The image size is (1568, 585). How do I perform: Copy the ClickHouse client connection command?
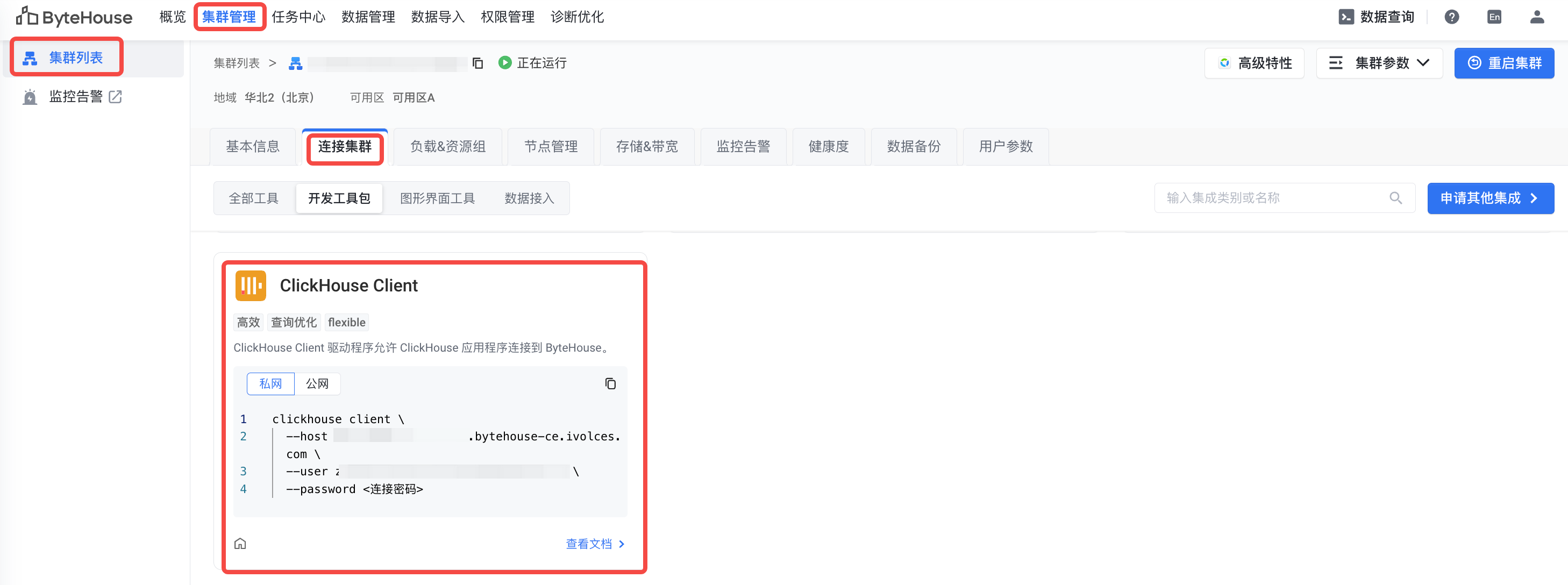(610, 383)
